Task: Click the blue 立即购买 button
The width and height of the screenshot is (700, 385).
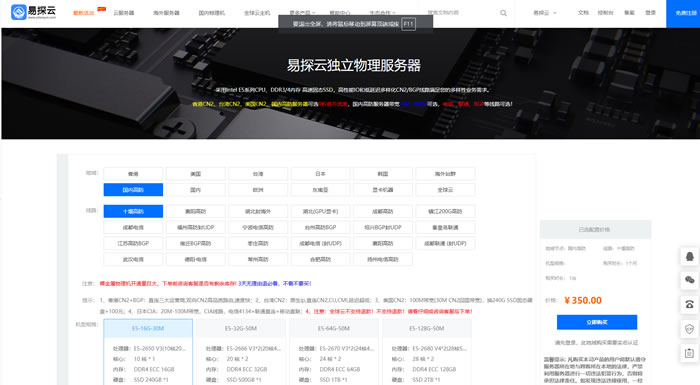Action: [597, 322]
